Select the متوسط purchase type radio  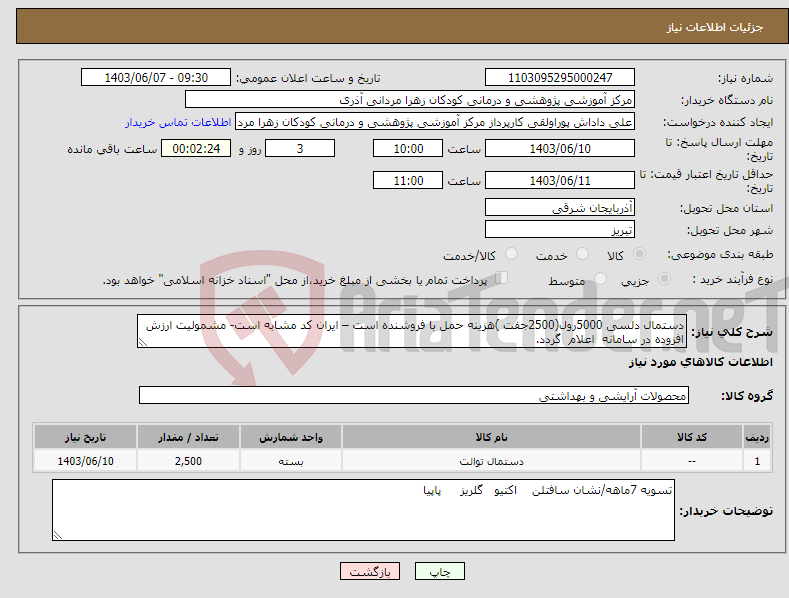click(600, 278)
